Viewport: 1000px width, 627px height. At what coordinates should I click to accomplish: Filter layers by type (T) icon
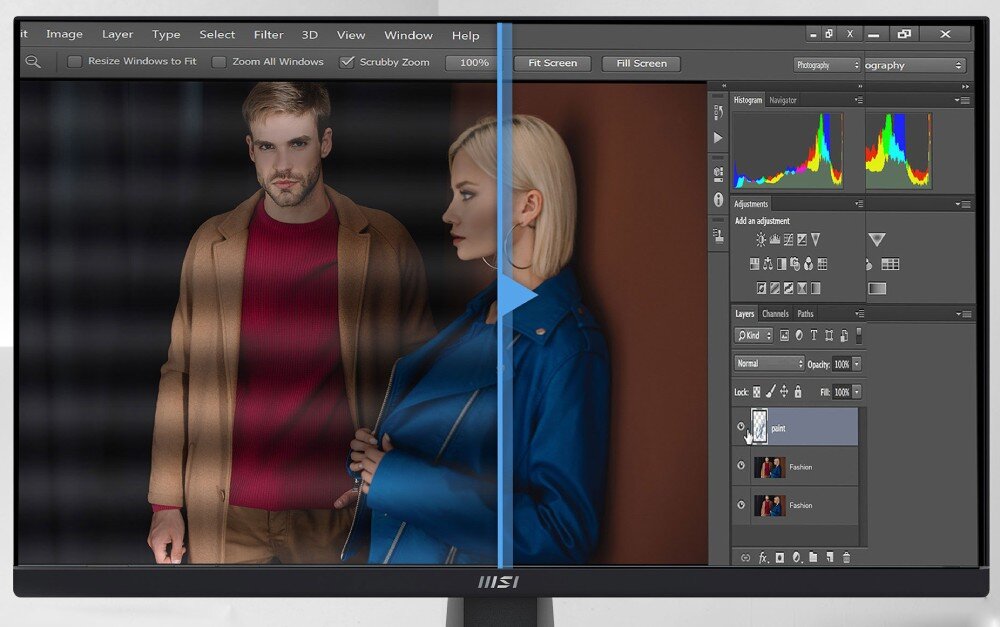pyautogui.click(x=814, y=336)
